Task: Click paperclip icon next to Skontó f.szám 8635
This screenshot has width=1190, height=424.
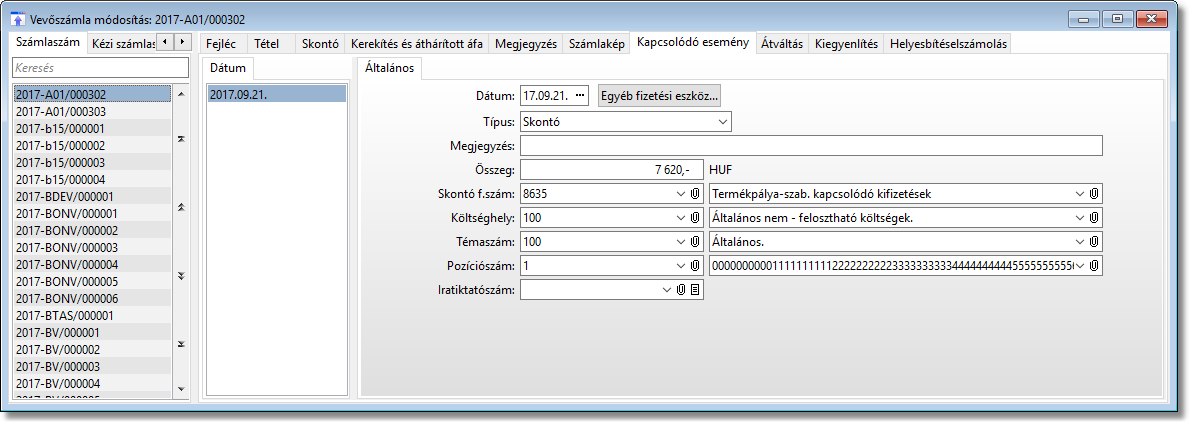Action: click(x=694, y=194)
